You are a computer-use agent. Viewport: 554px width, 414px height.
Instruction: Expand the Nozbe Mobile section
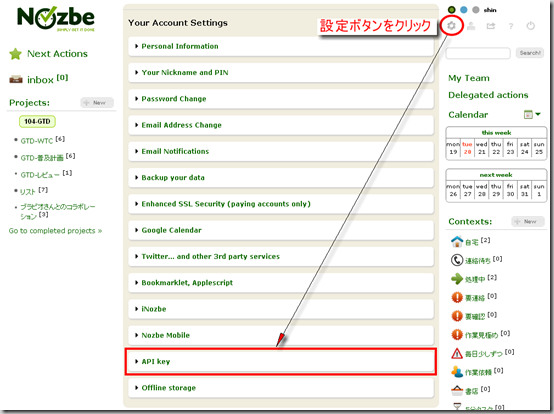tap(281, 335)
